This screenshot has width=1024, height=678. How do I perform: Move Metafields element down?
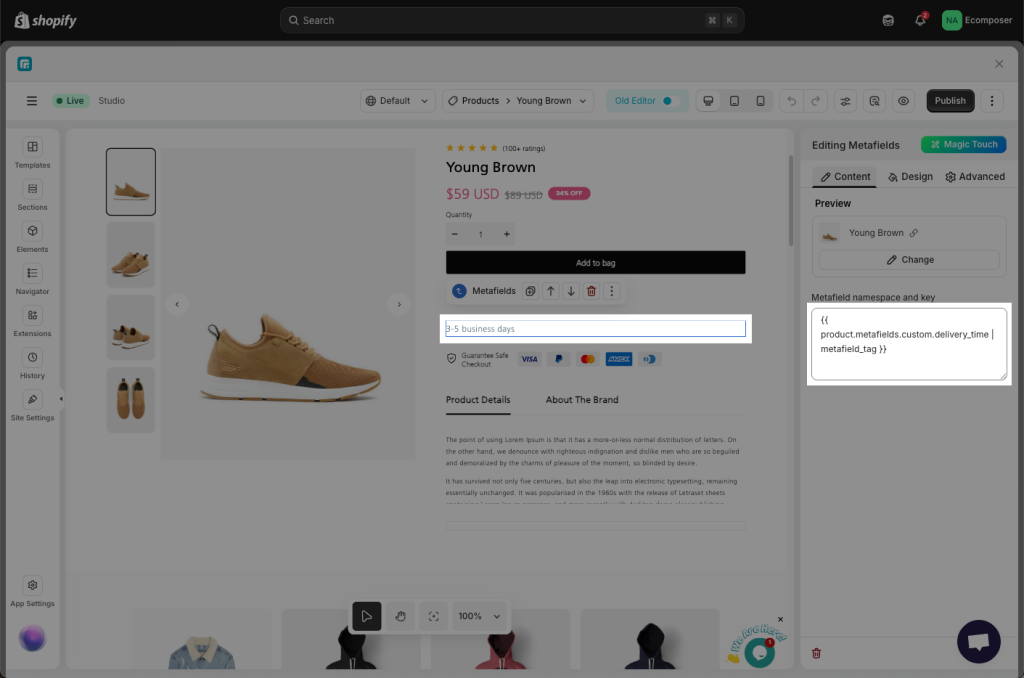(x=571, y=291)
